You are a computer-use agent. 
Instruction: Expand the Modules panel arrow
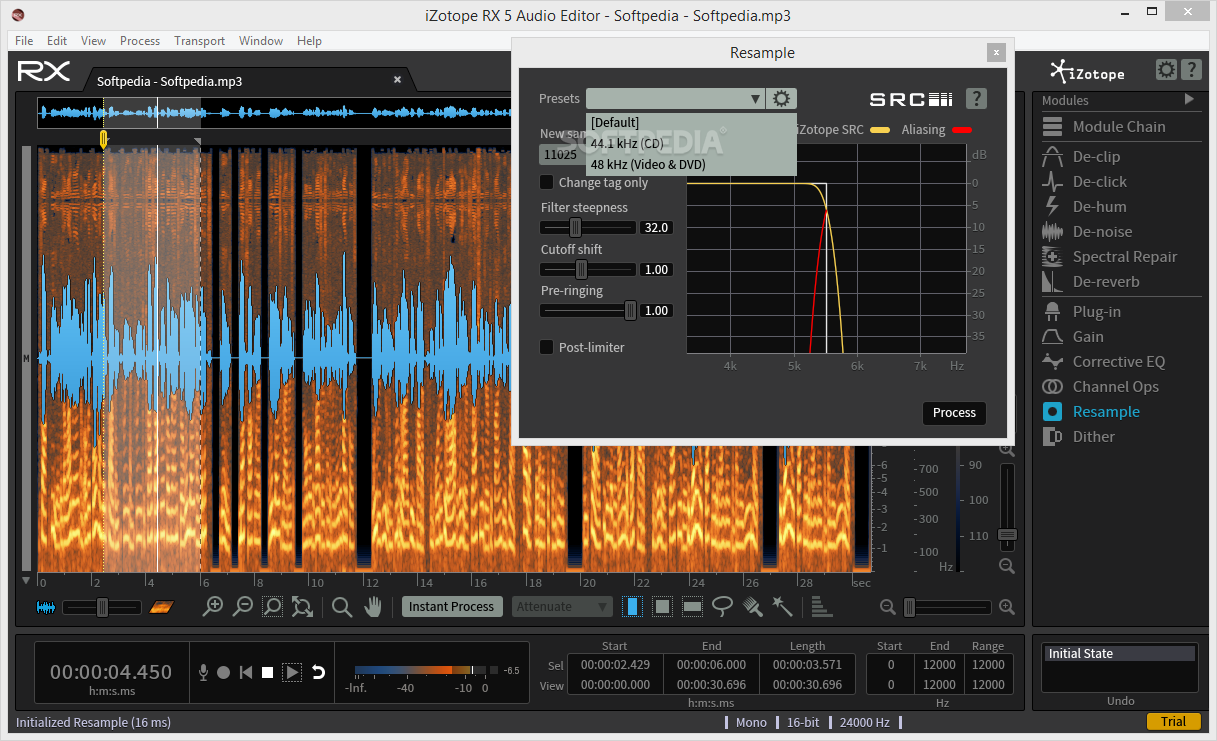click(1189, 99)
